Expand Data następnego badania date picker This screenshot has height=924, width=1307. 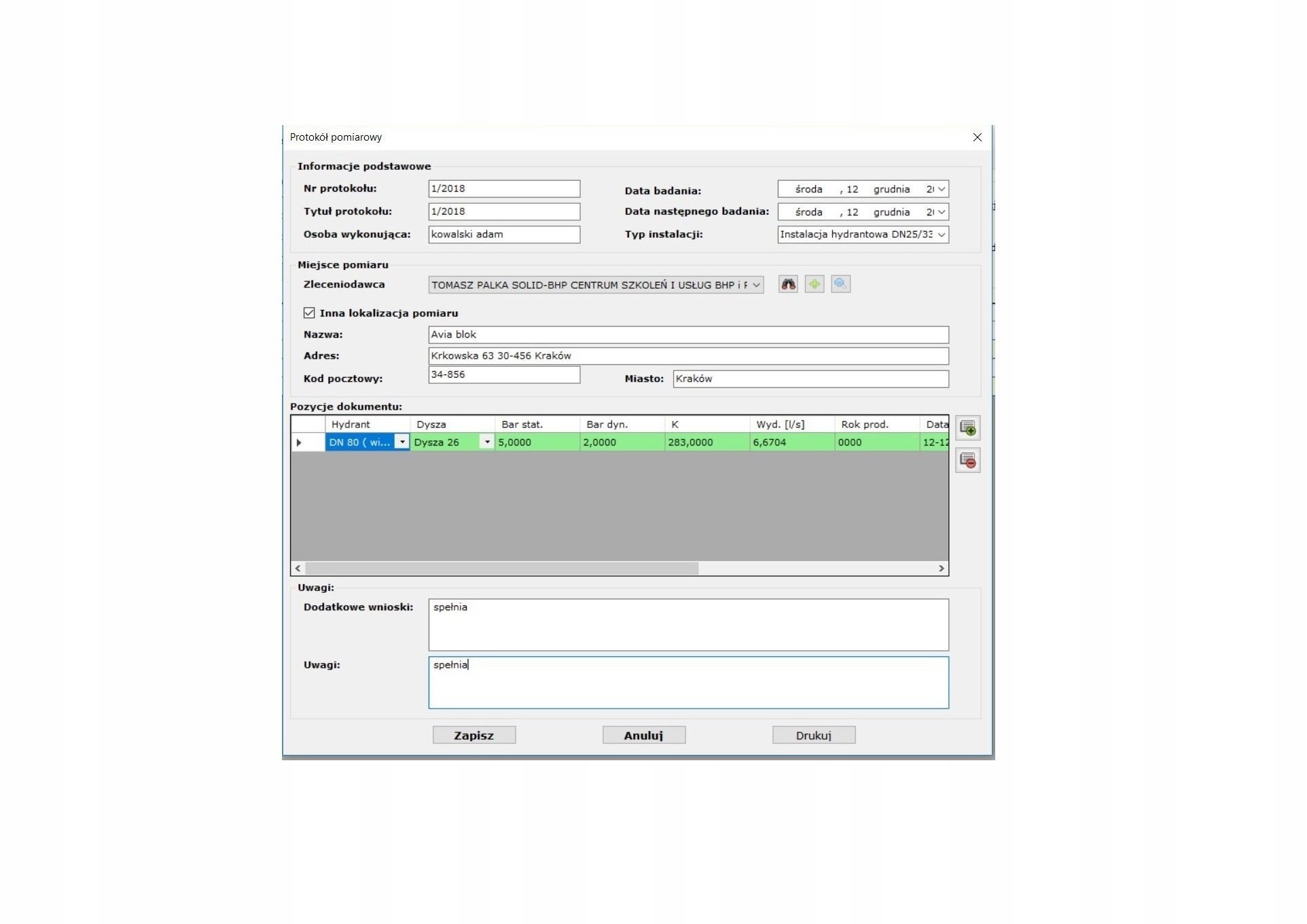[x=942, y=213]
